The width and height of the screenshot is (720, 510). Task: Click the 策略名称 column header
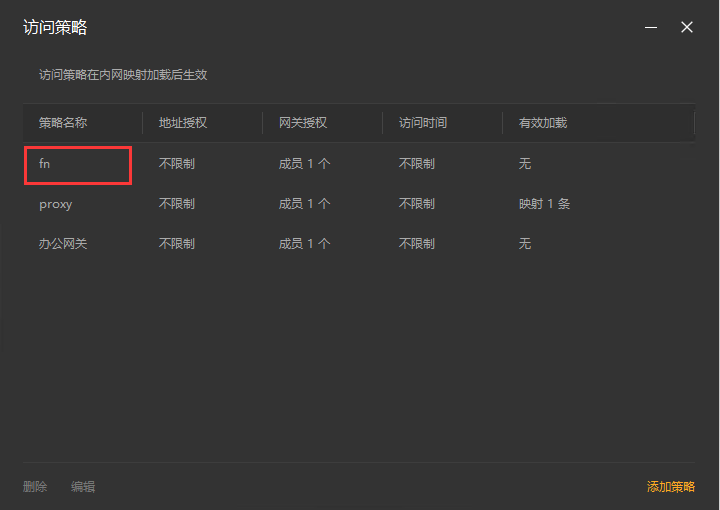pyautogui.click(x=63, y=123)
